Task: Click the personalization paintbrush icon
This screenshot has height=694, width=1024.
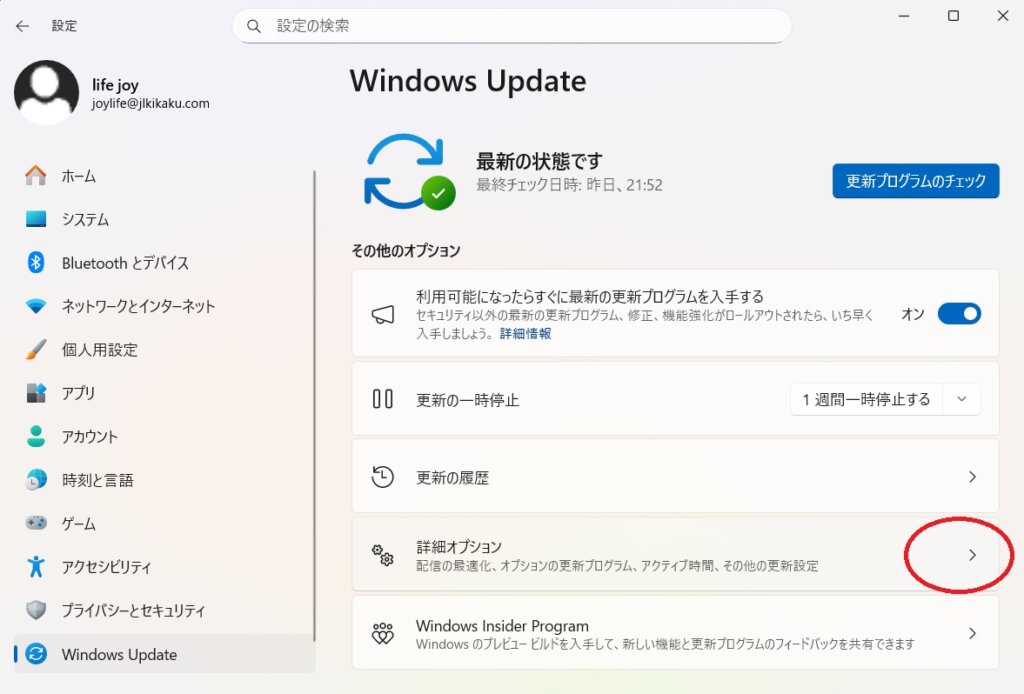Action: [x=36, y=350]
